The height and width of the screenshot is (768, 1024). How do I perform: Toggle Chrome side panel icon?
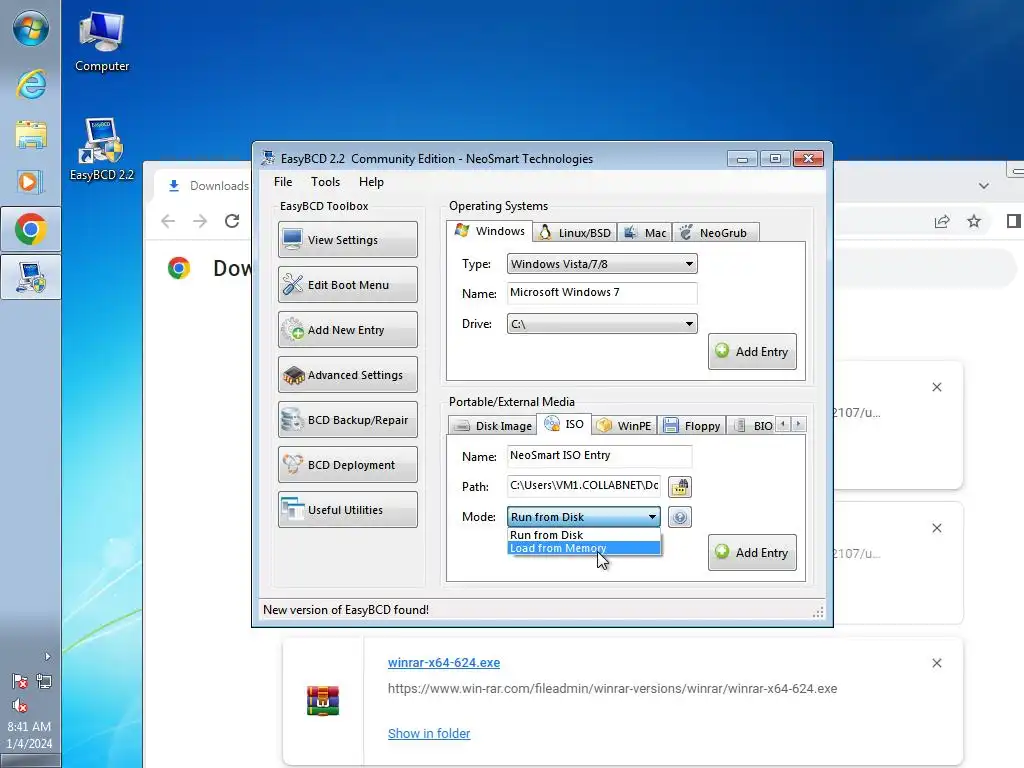tap(1014, 221)
